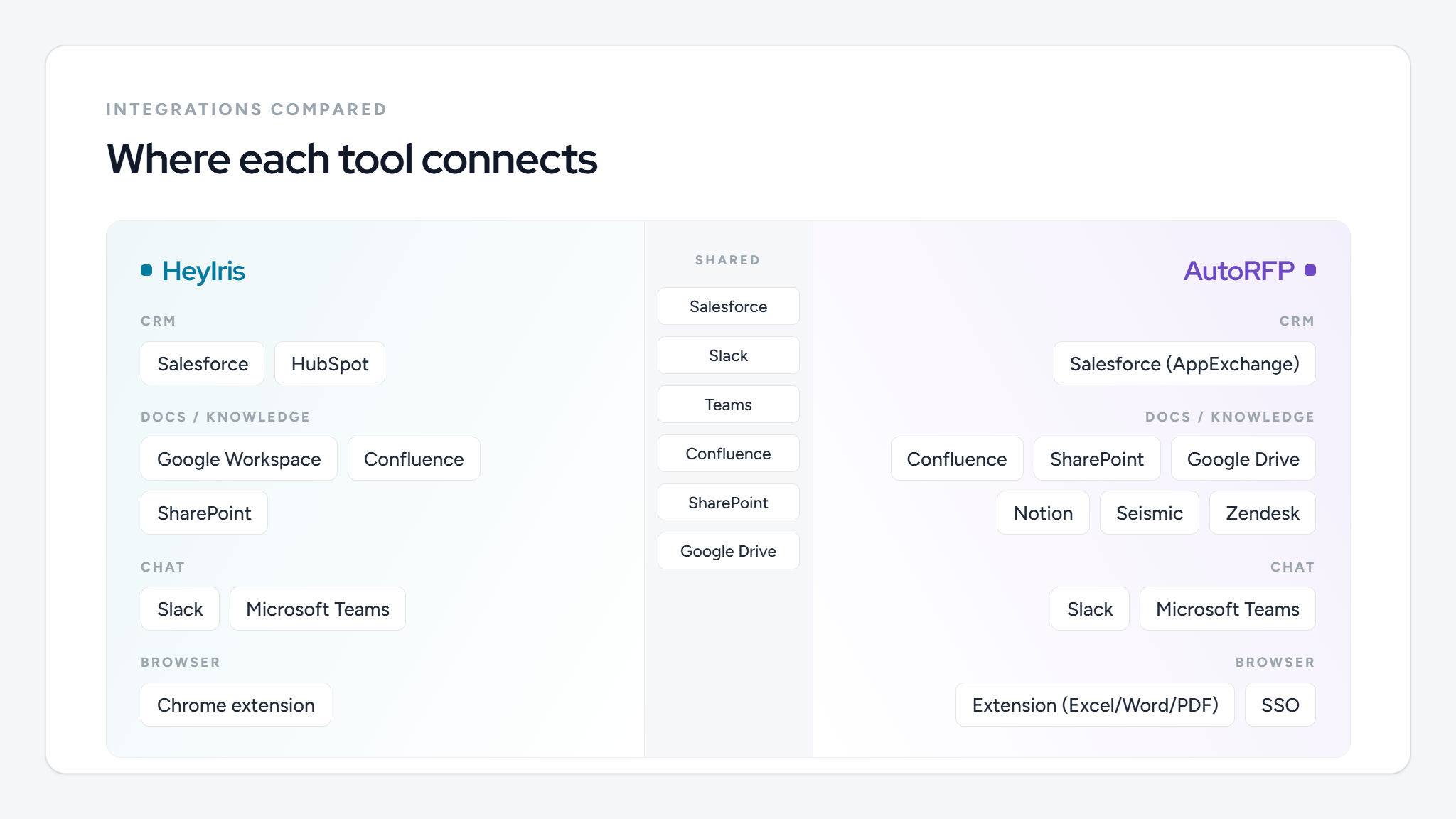Pick the Confluence chip in the HeyIris panel
Image resolution: width=1456 pixels, height=819 pixels.
click(x=414, y=459)
